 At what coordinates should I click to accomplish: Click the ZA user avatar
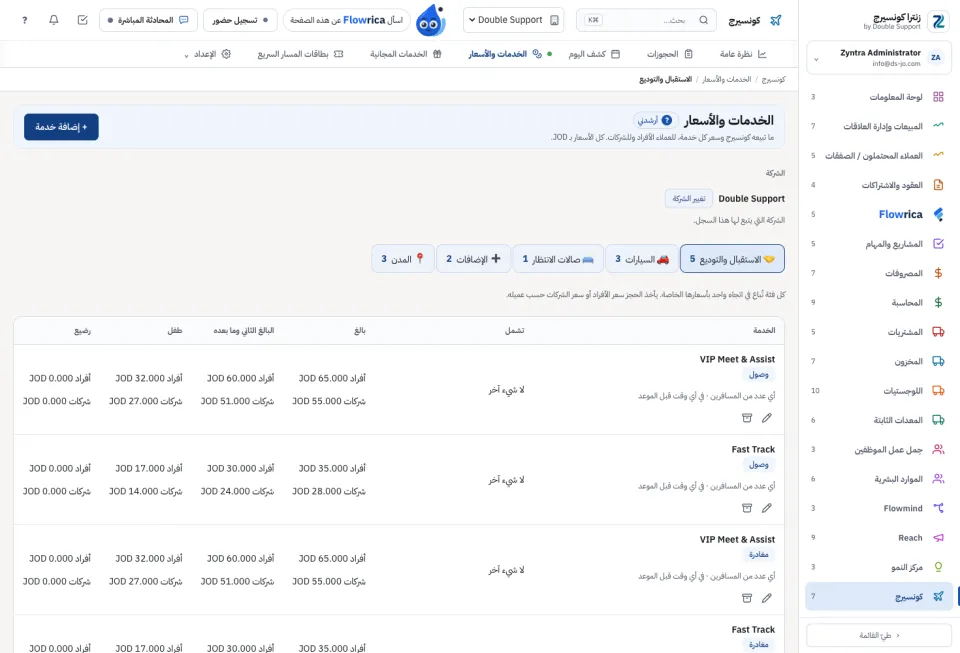point(936,58)
